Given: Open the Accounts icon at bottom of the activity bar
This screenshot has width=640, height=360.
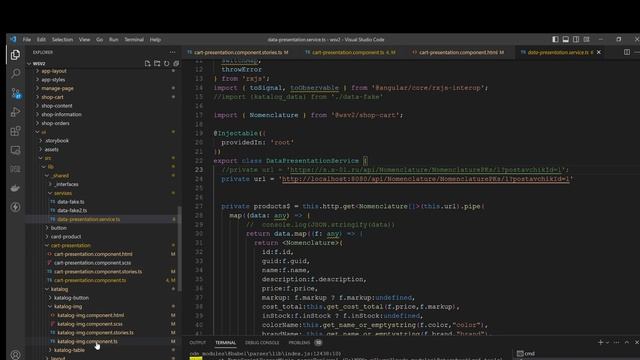Looking at the screenshot, I should click(x=16, y=355).
